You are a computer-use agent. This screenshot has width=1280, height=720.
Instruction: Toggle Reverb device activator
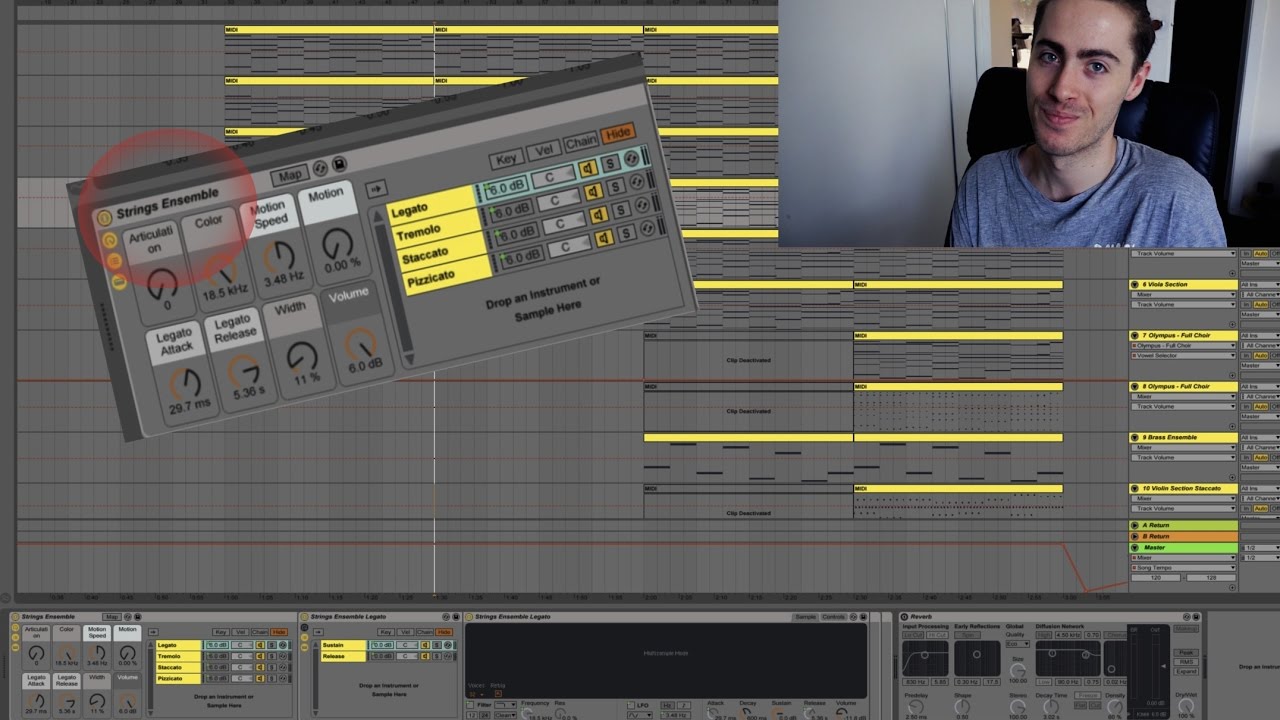click(x=904, y=617)
